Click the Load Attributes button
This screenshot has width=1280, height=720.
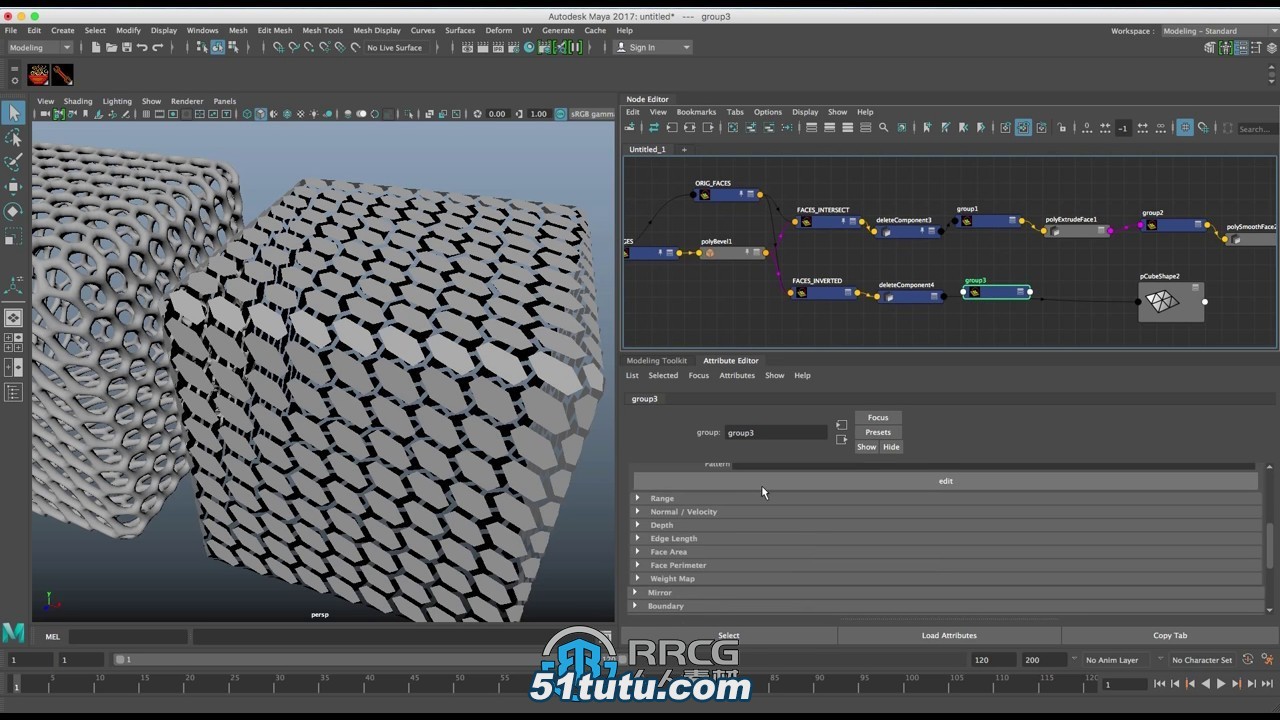tap(949, 635)
